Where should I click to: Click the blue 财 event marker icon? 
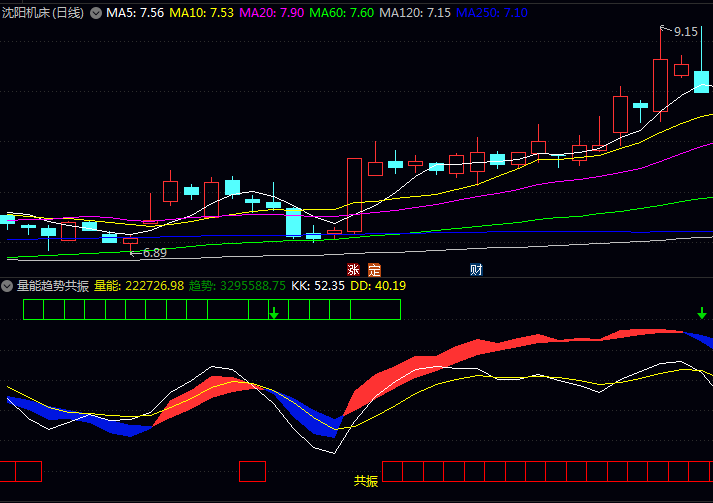coord(476,270)
